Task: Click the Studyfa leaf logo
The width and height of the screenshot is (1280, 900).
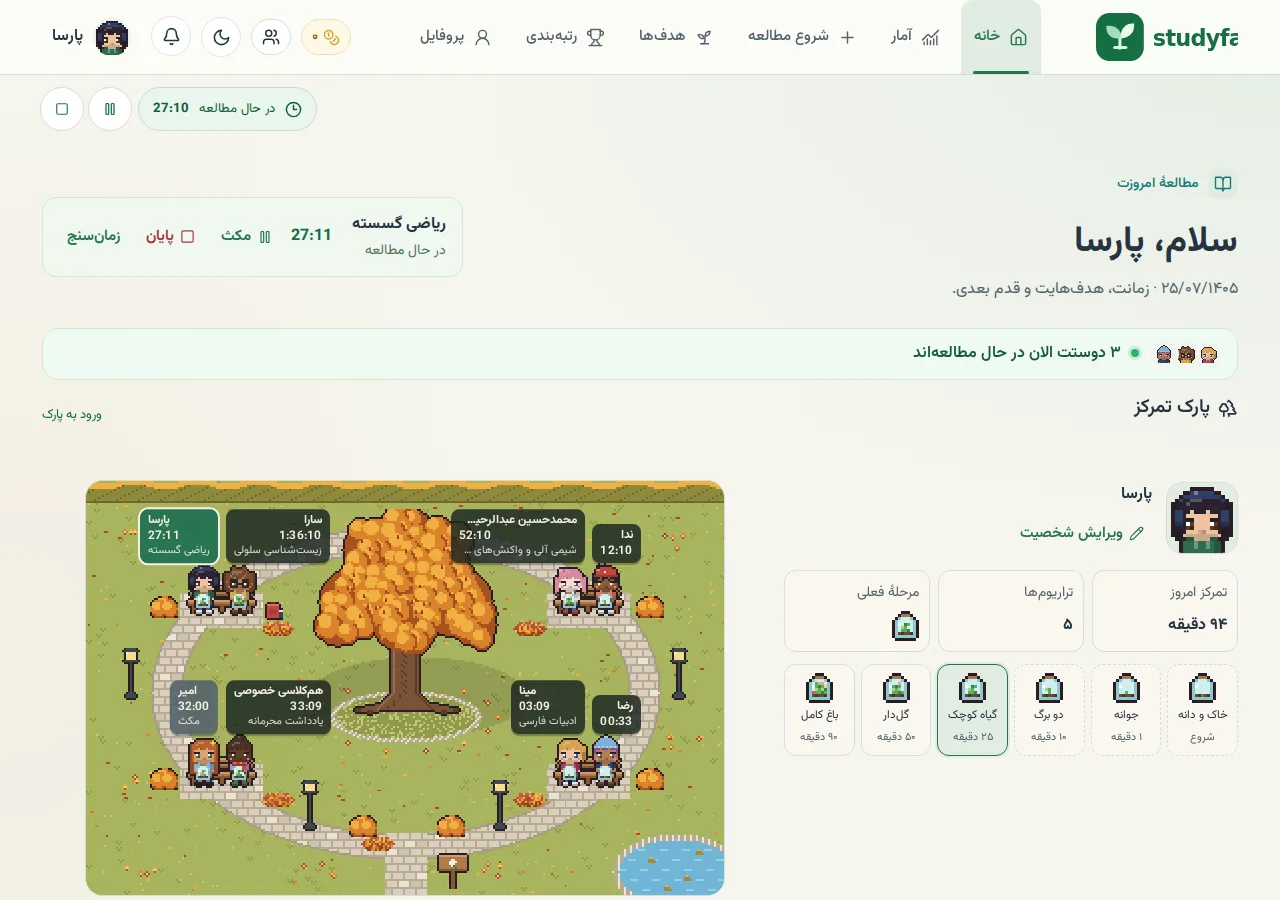Action: point(1120,37)
